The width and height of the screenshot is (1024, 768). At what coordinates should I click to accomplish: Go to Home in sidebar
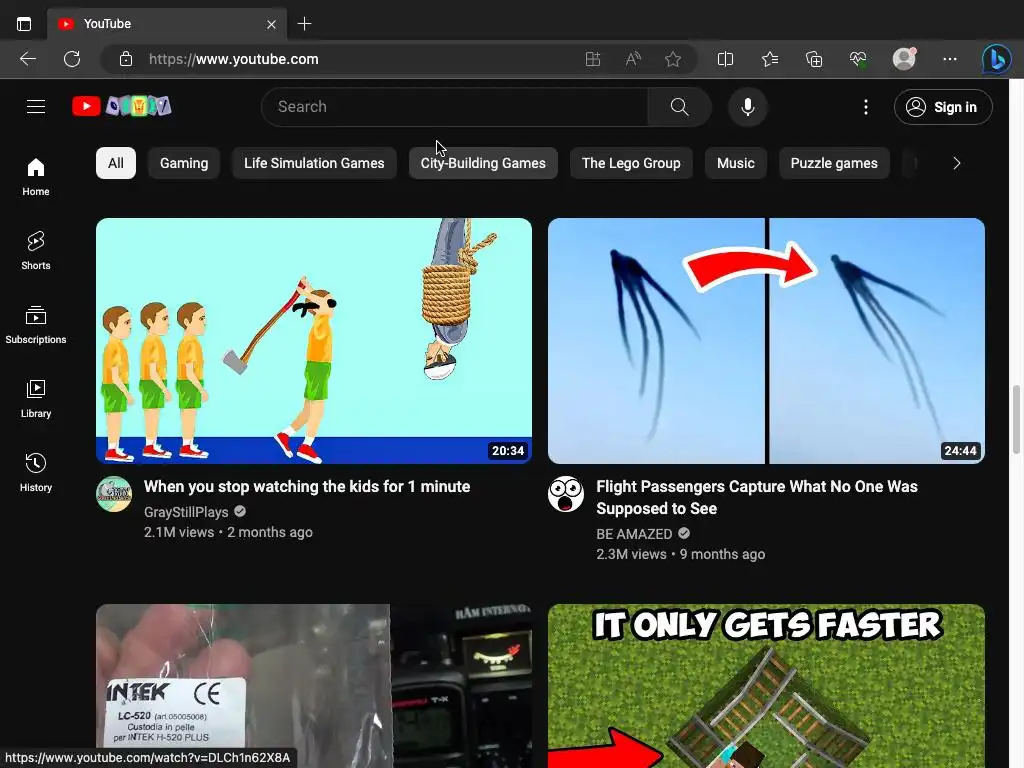point(36,177)
